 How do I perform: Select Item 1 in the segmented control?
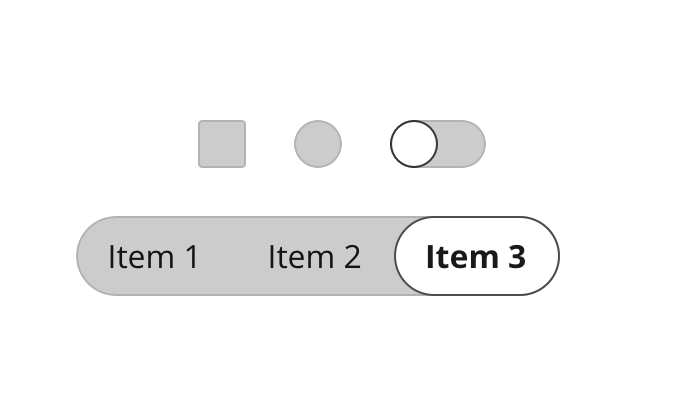(154, 256)
